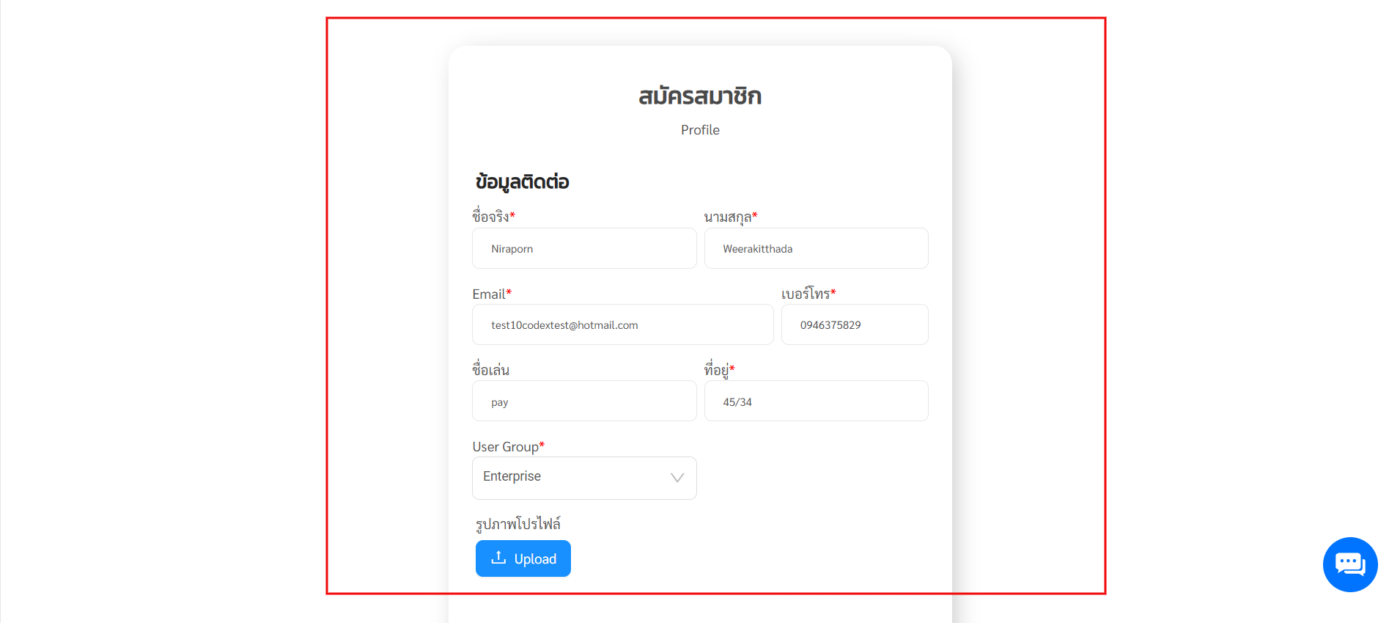Click the นามสกุล field label

[730, 217]
